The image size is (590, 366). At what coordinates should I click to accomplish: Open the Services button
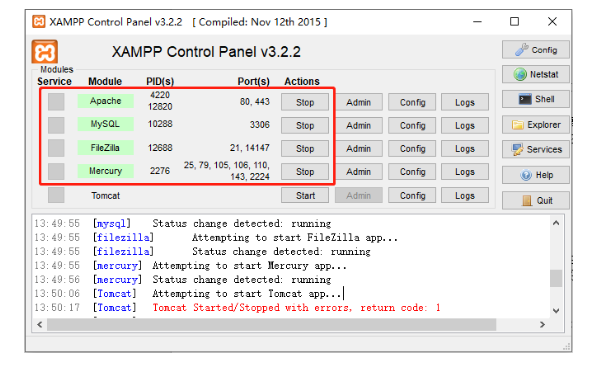click(x=535, y=150)
